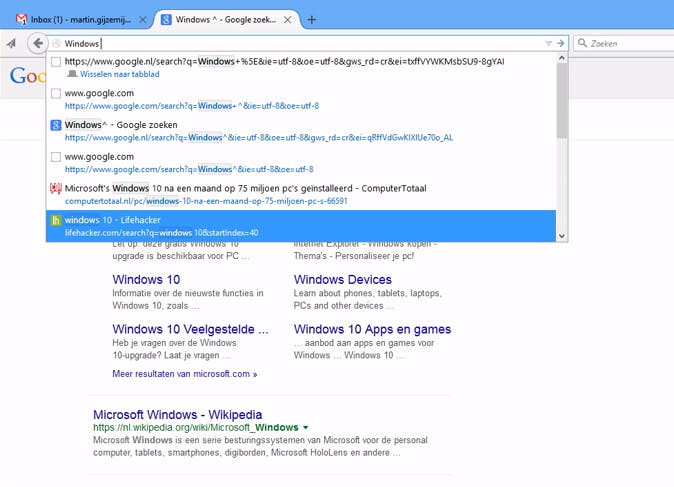Switch to the Gmail Inbox tab

click(x=81, y=20)
